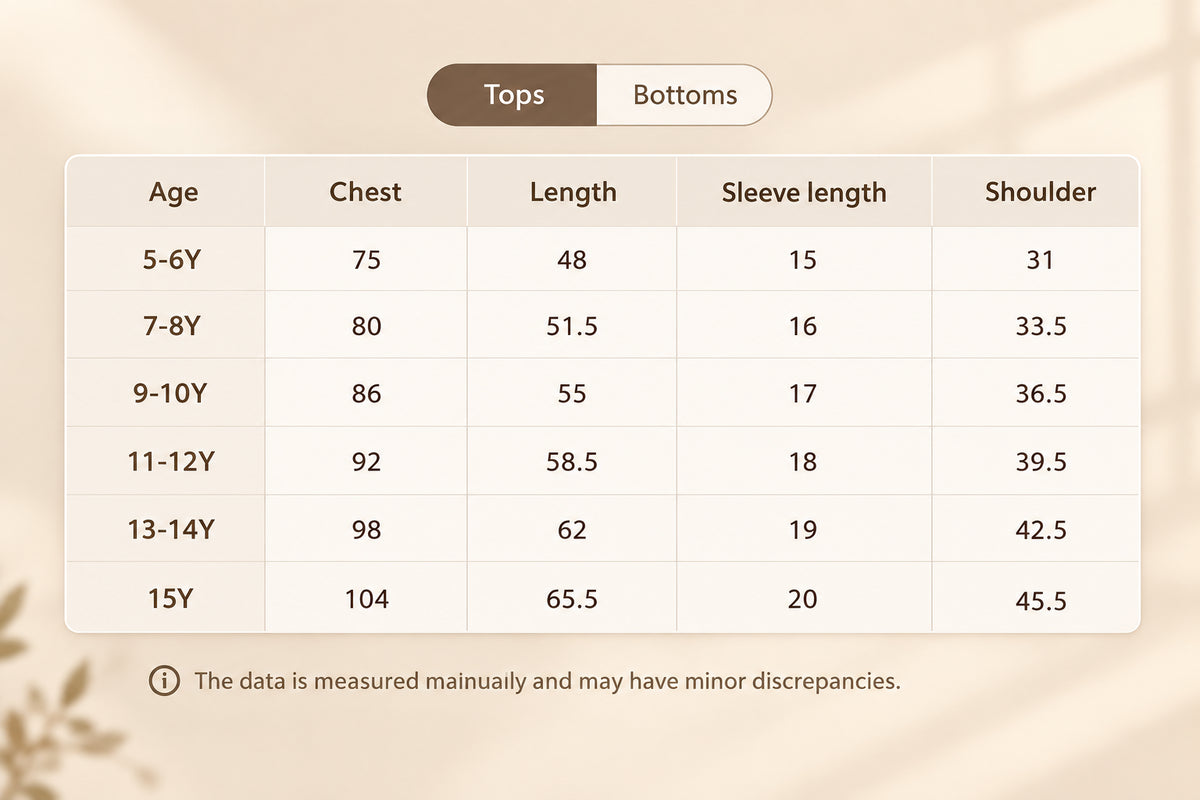Select the 15Y age row label
The width and height of the screenshot is (1200, 800).
[170, 598]
